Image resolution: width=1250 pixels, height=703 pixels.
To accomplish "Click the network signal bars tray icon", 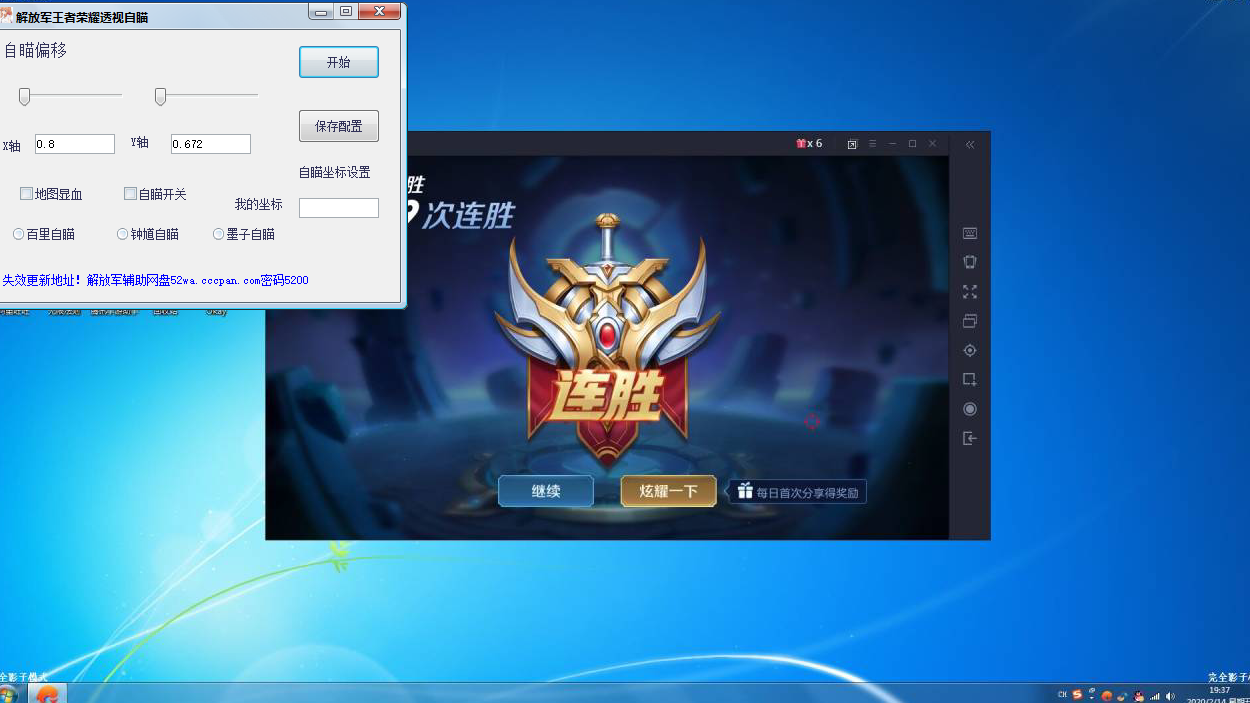I will (1155, 696).
